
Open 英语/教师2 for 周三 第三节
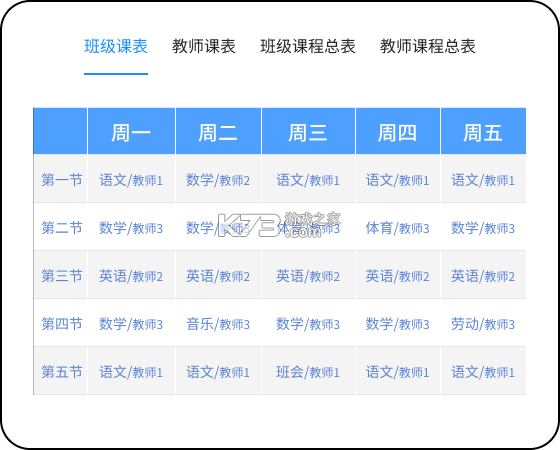click(x=308, y=276)
